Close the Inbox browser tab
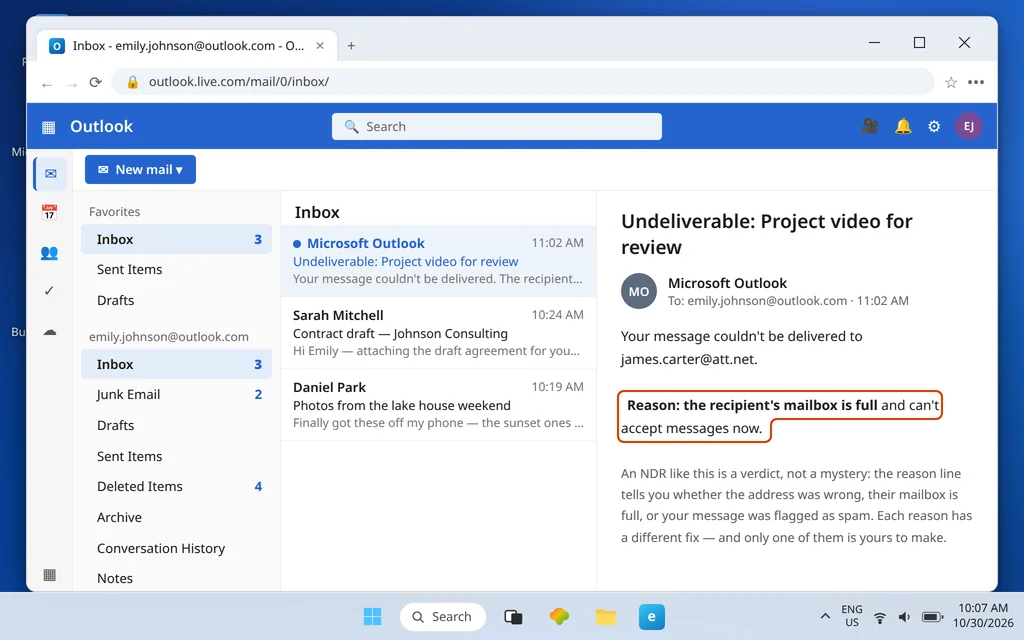This screenshot has height=640, width=1024. click(320, 46)
